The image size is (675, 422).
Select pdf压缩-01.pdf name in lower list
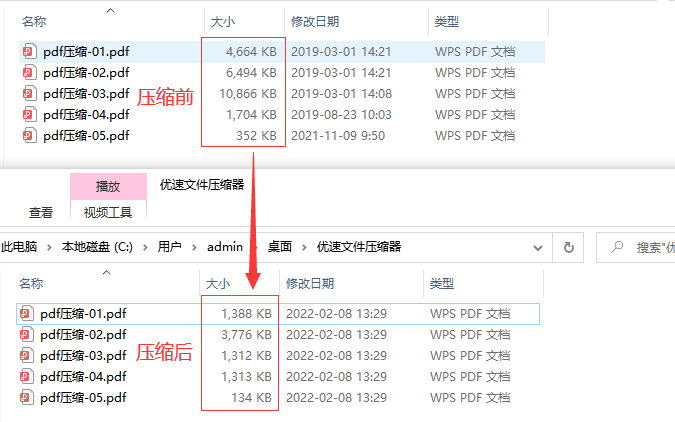pos(83,313)
